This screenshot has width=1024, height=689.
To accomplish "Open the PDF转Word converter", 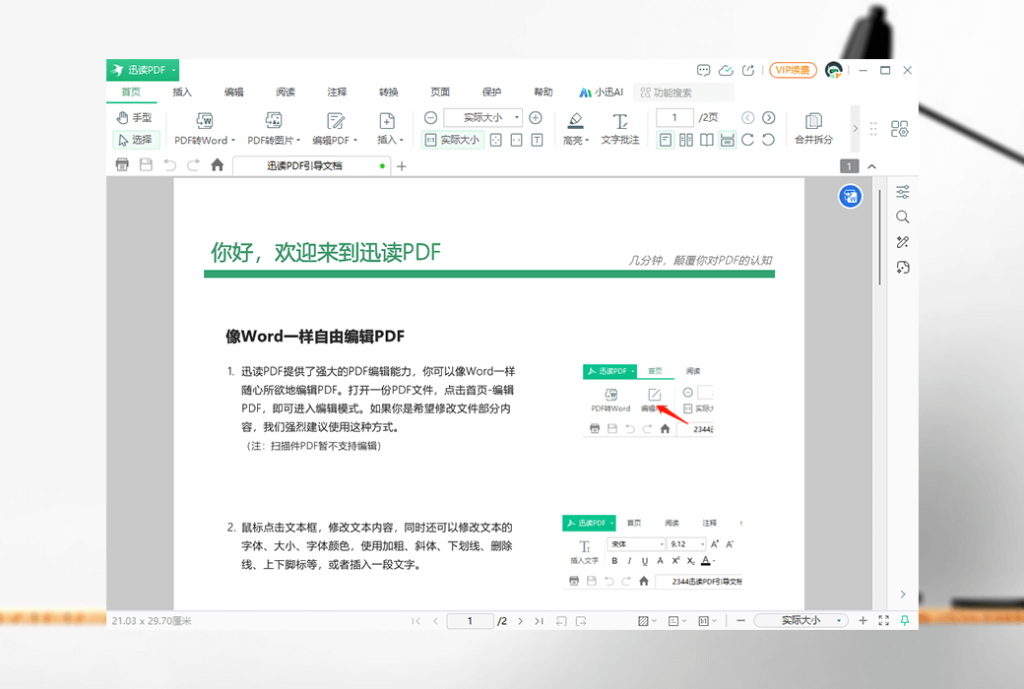I will 204,128.
